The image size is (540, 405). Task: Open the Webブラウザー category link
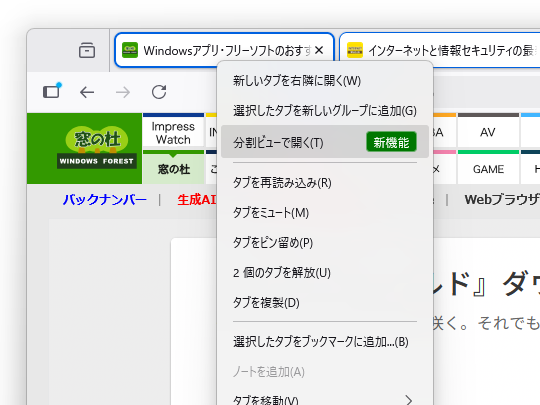(502, 199)
